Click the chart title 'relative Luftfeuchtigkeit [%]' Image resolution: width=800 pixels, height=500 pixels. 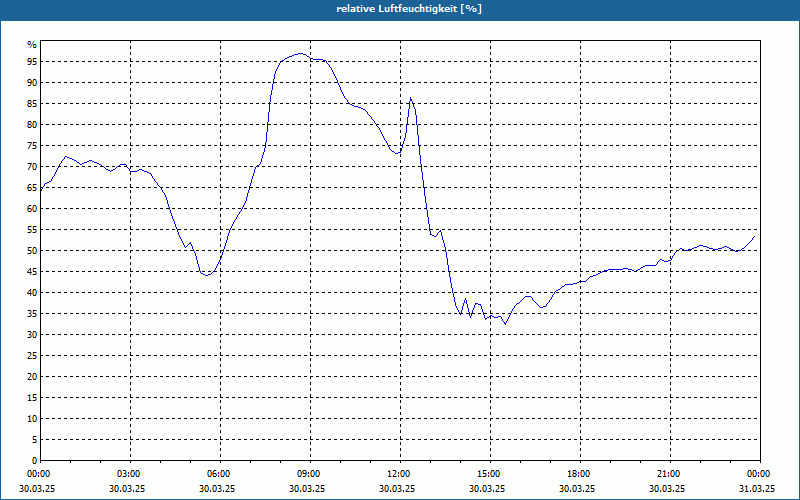click(409, 9)
